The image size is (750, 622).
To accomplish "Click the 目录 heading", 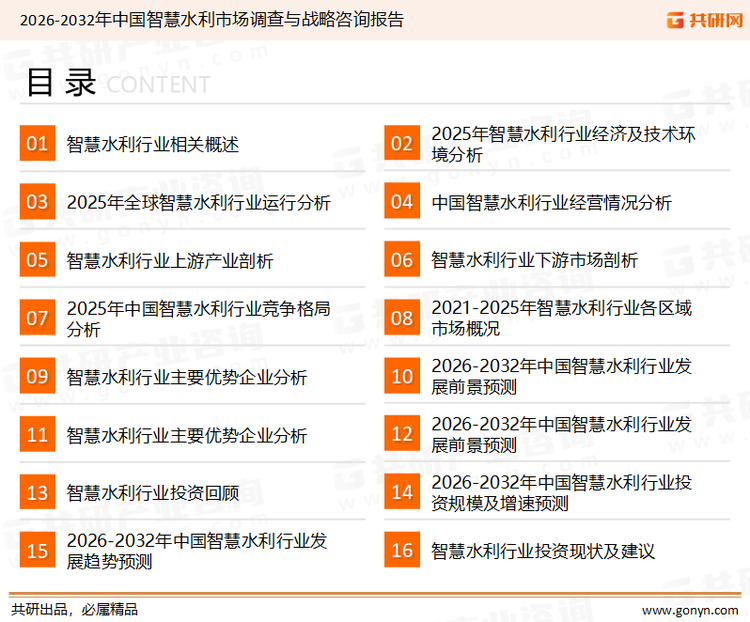I will (61, 83).
